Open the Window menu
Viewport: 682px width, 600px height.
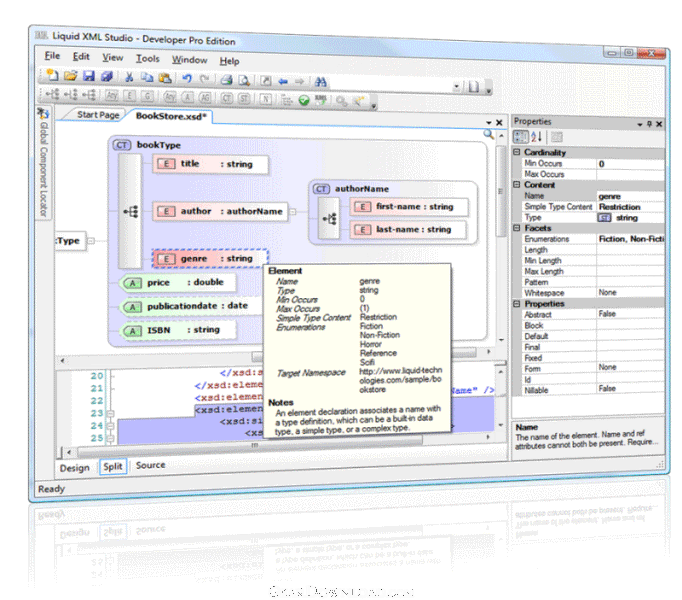pos(189,60)
